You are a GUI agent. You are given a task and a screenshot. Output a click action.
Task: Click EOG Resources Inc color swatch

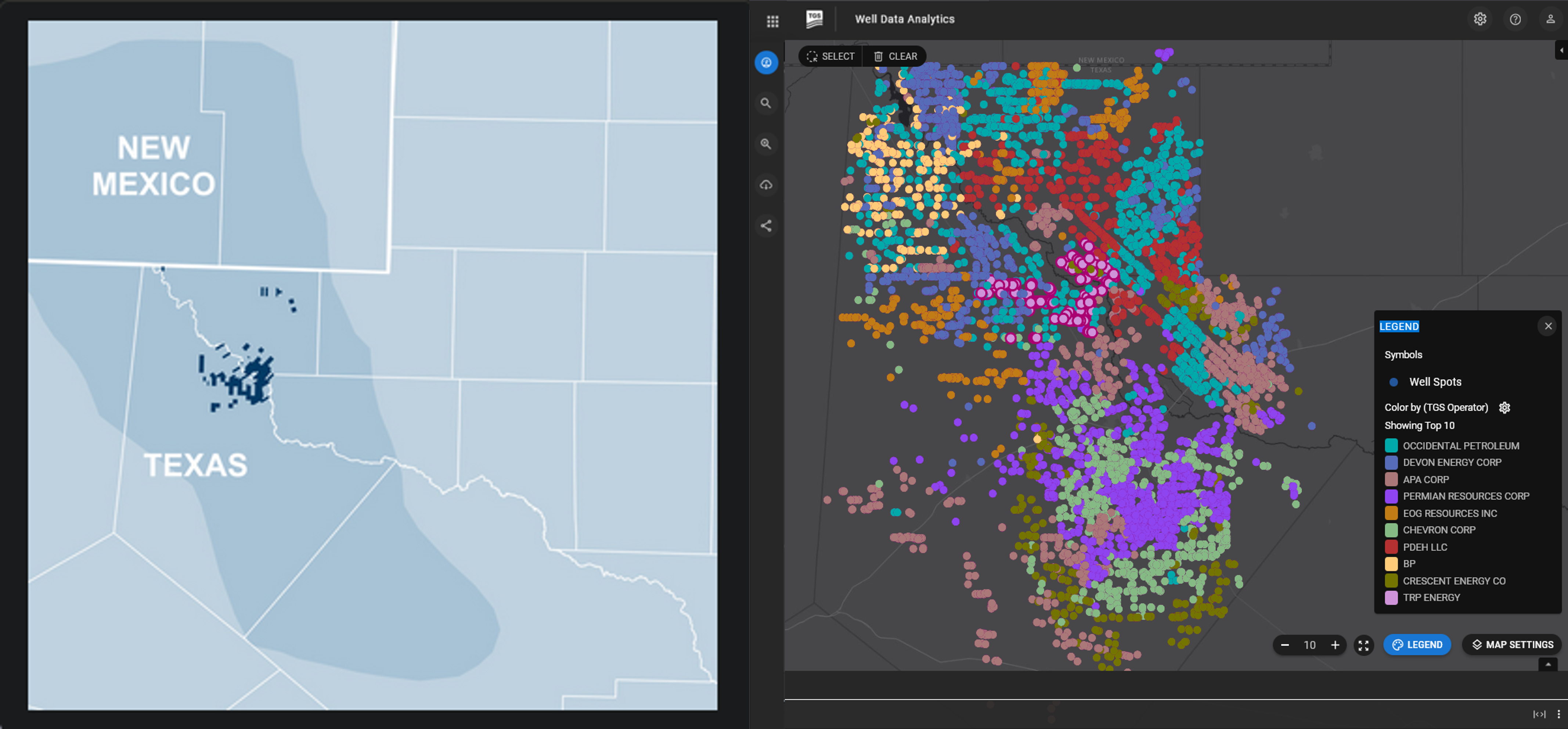click(x=1391, y=513)
